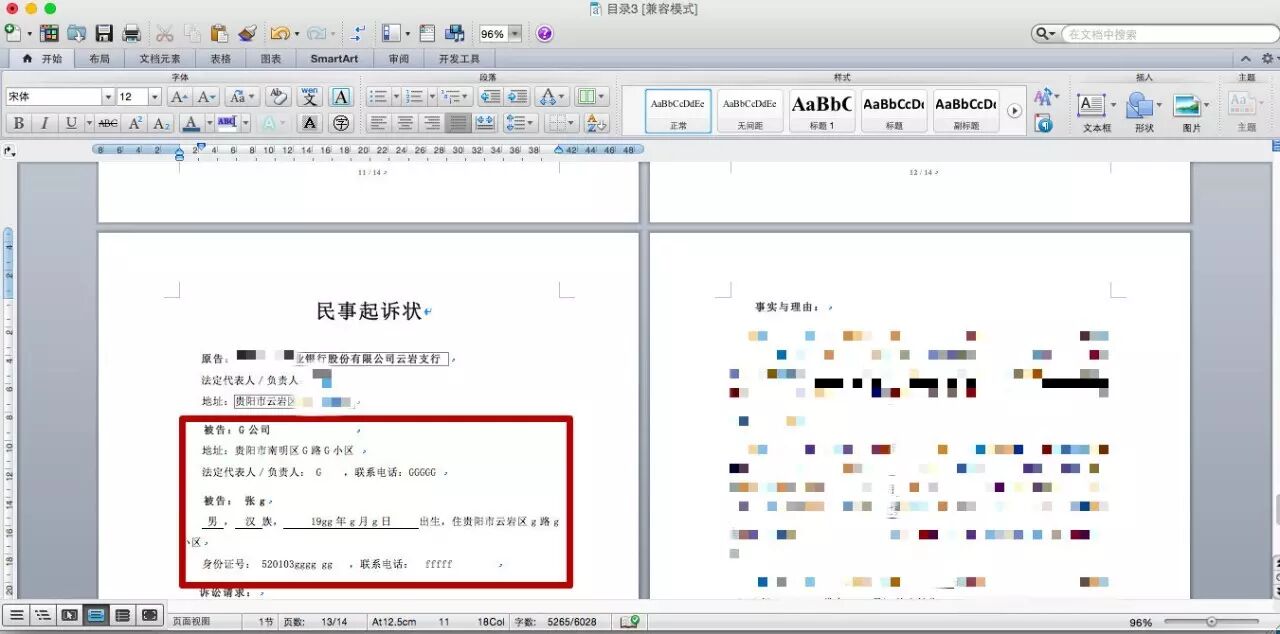Click the Copy icon in toolbar
The image size is (1280, 634).
click(x=192, y=33)
